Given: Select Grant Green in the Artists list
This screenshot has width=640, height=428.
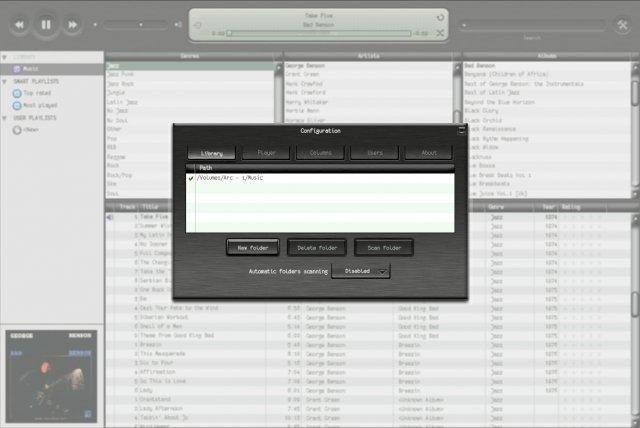Looking at the screenshot, I should click(x=369, y=75).
